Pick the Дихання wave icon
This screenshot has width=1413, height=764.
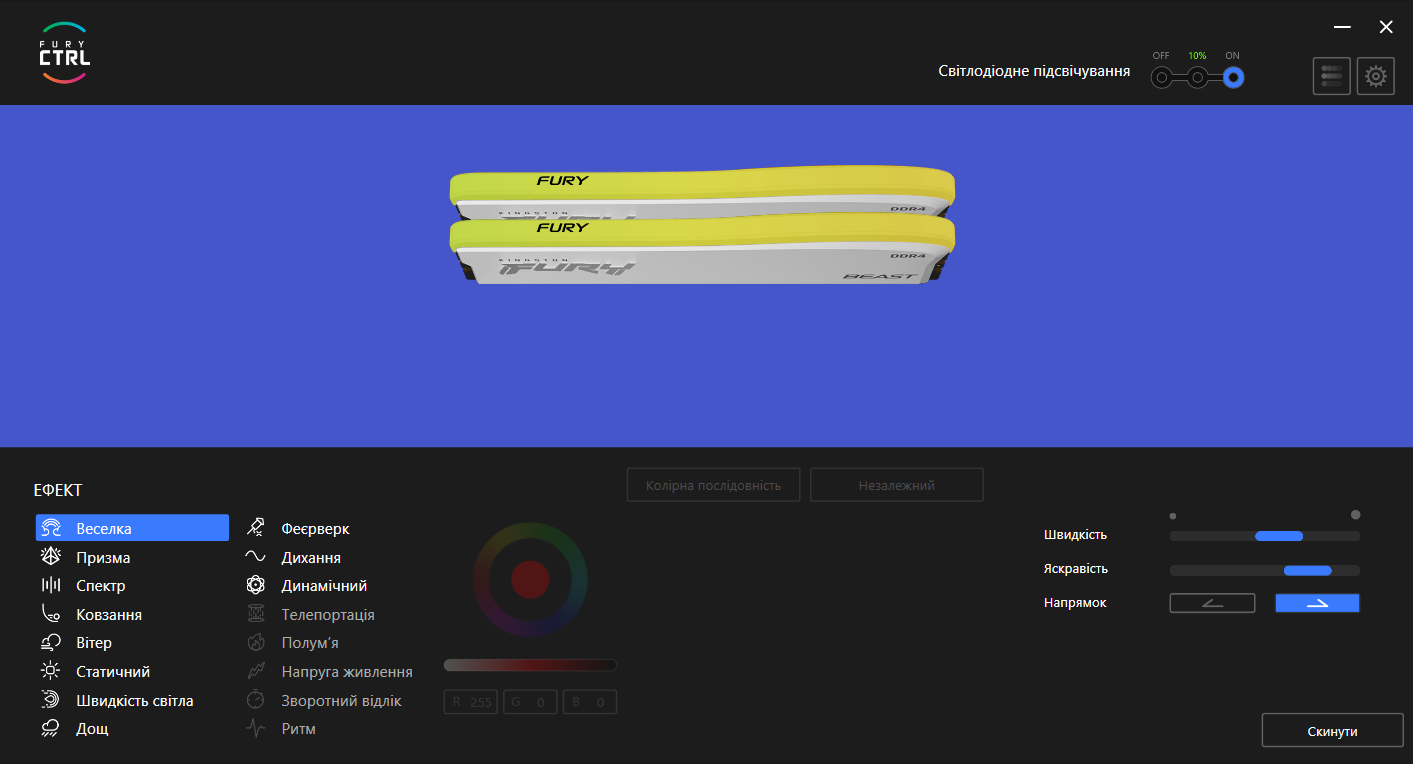[256, 557]
